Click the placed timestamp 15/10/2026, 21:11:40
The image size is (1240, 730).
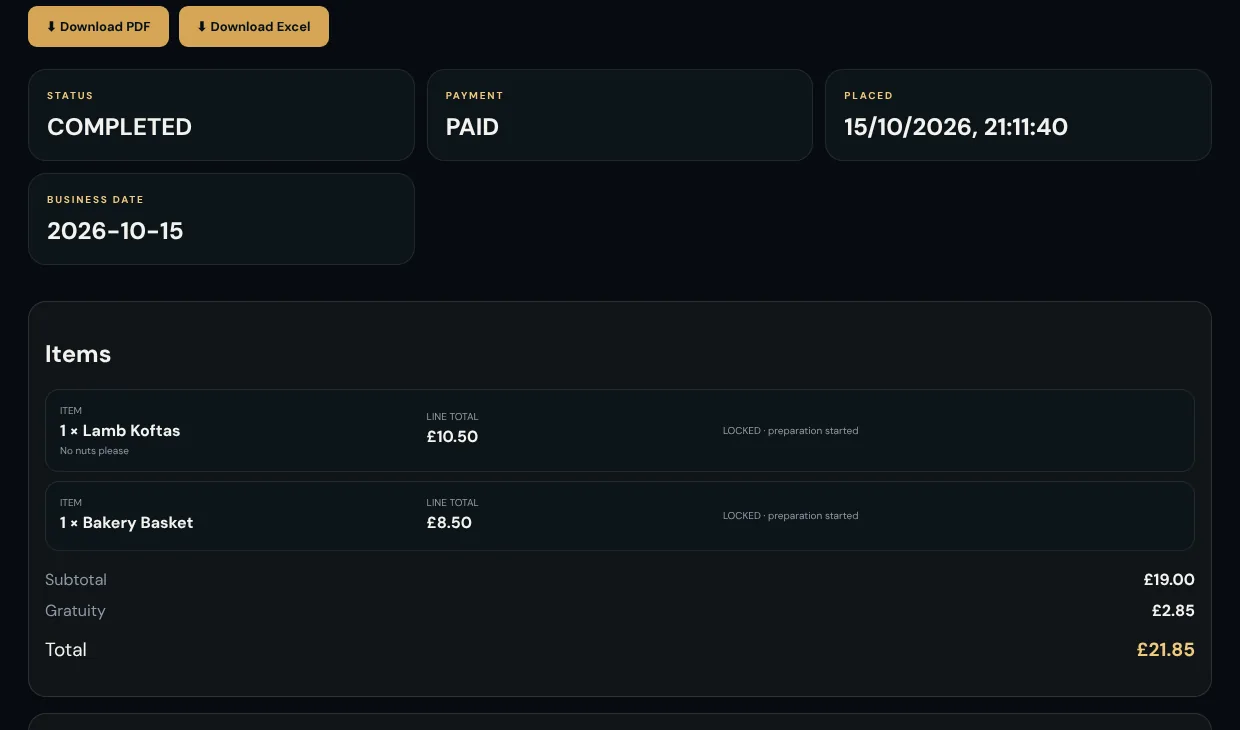coord(956,127)
